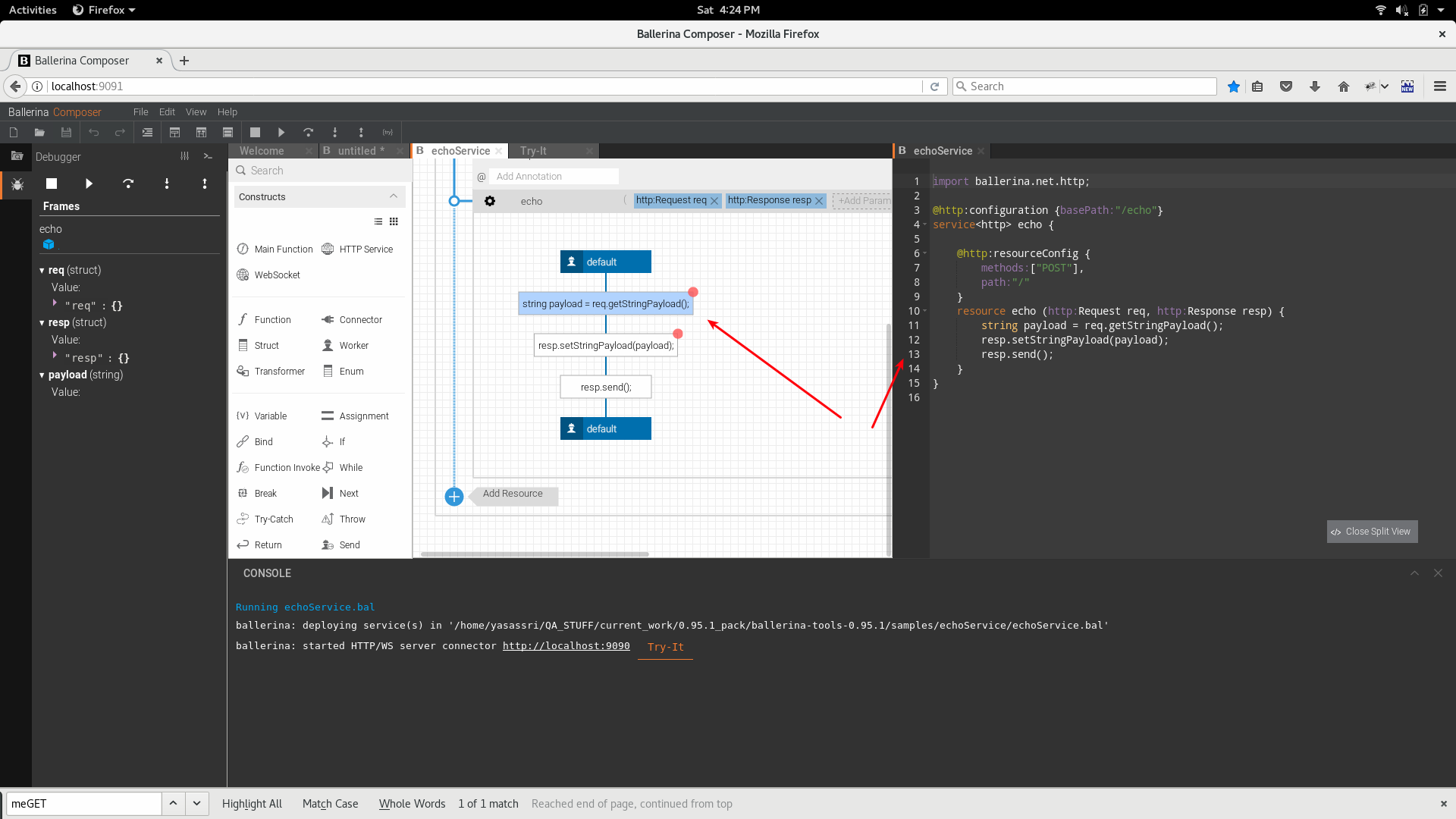Click the Add Annotation input field
The width and height of the screenshot is (1456, 819).
[x=554, y=177]
